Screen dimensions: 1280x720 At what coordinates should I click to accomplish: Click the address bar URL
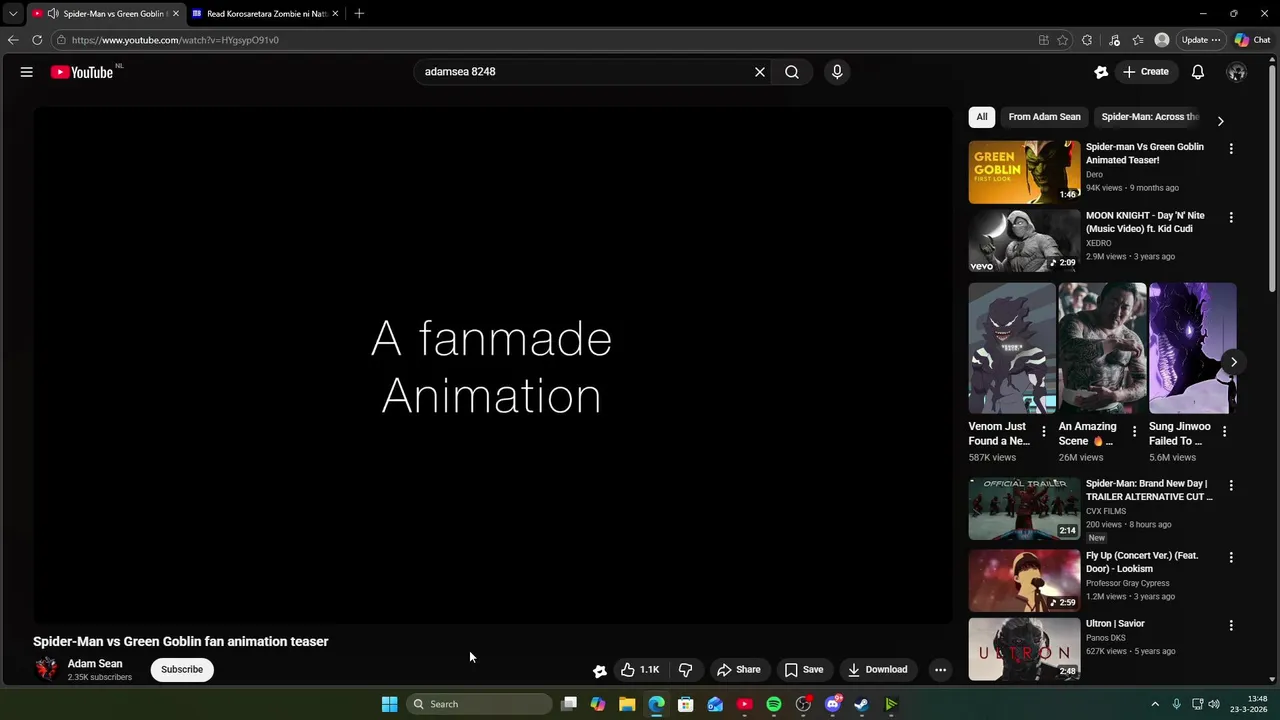click(175, 40)
